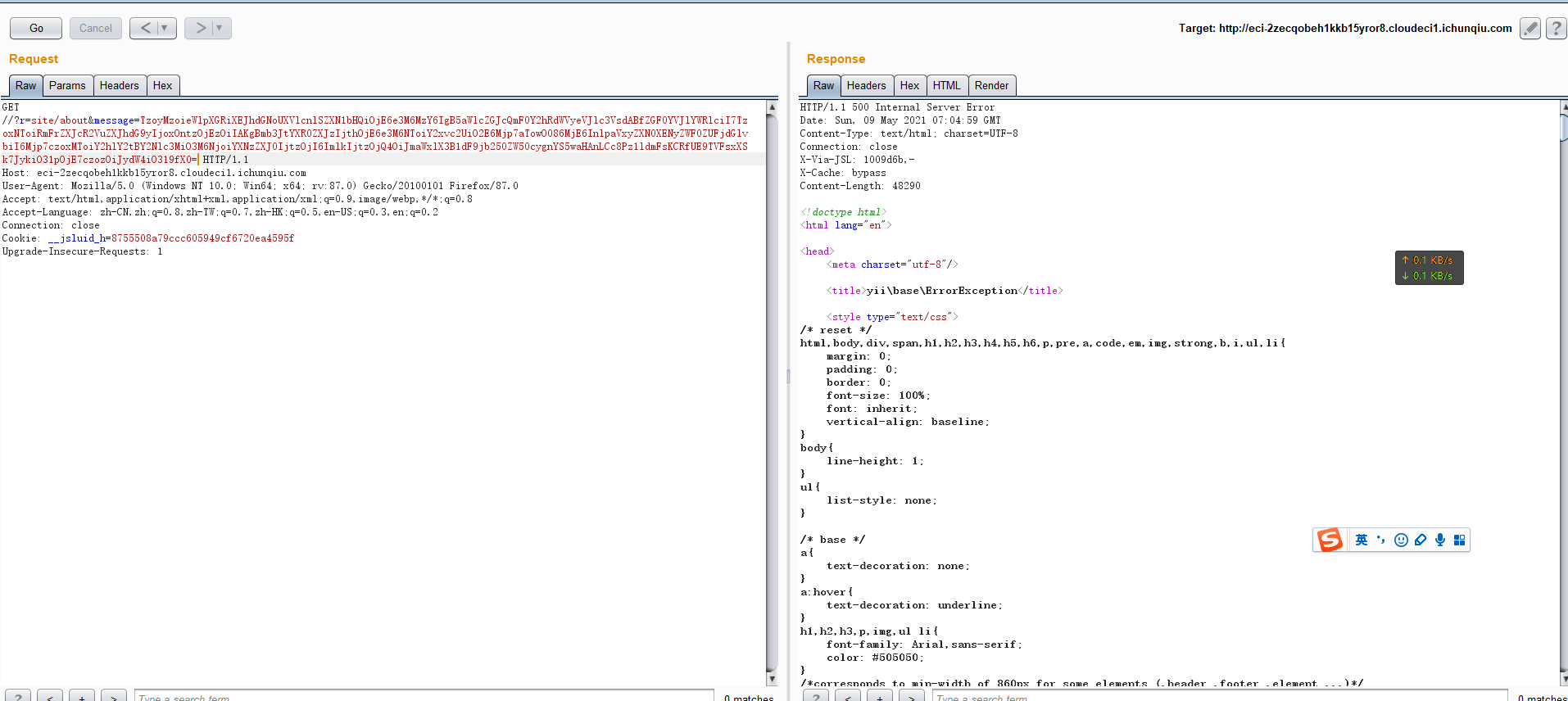Click the Sogou skin eraser icon

(x=1421, y=540)
